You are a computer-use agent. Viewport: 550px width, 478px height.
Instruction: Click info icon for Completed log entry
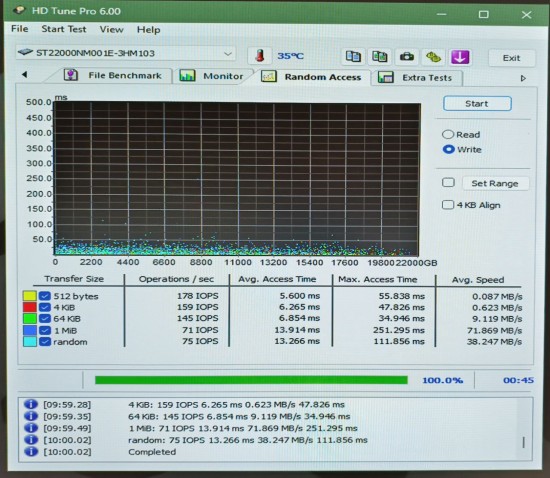pyautogui.click(x=31, y=451)
